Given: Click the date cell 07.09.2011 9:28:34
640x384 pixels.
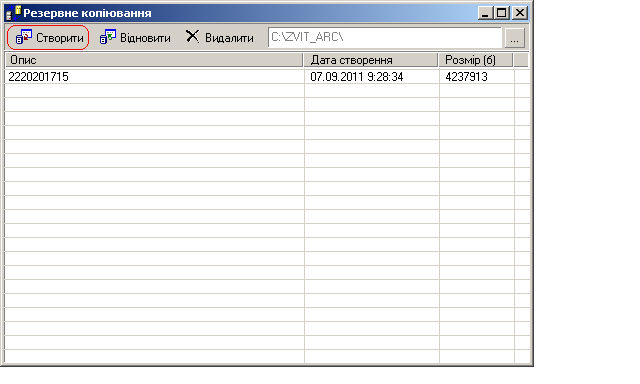Looking at the screenshot, I should [357, 77].
